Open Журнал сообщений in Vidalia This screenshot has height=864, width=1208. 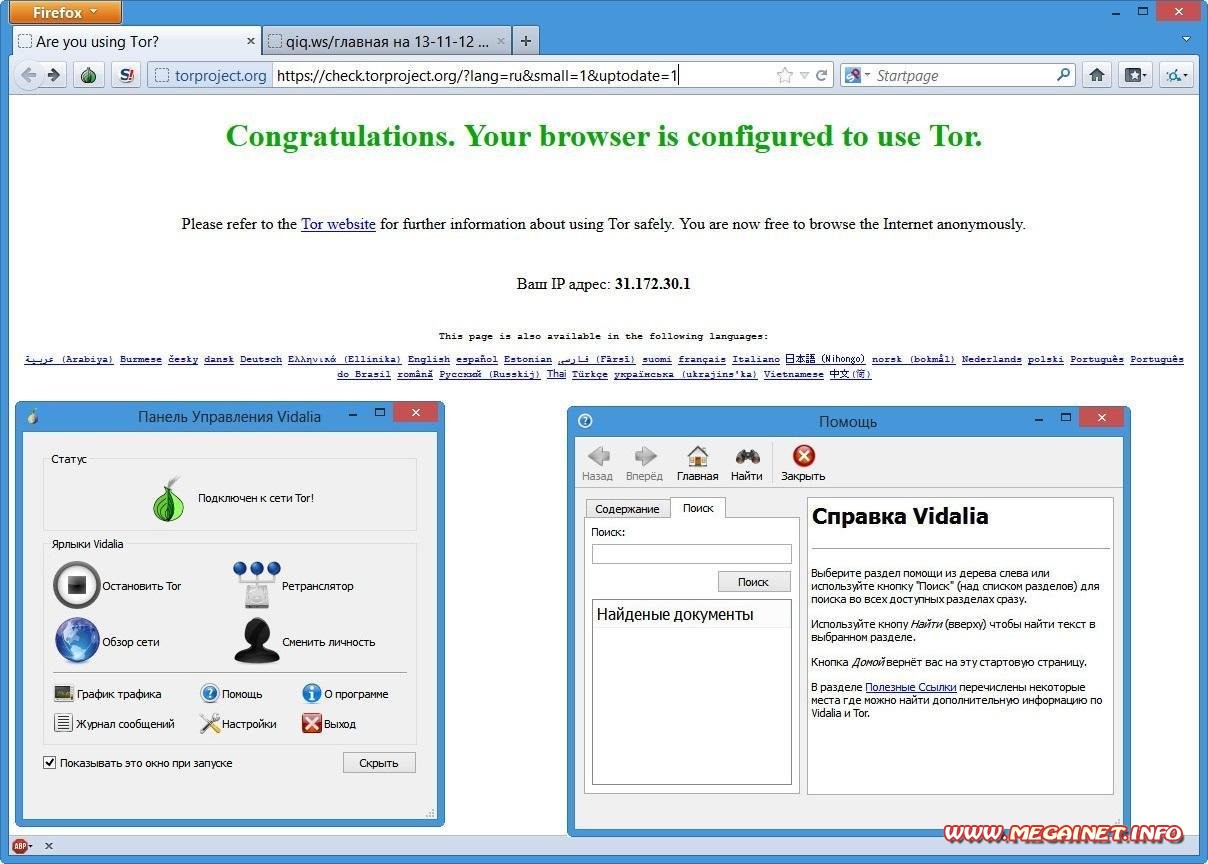[x=114, y=723]
